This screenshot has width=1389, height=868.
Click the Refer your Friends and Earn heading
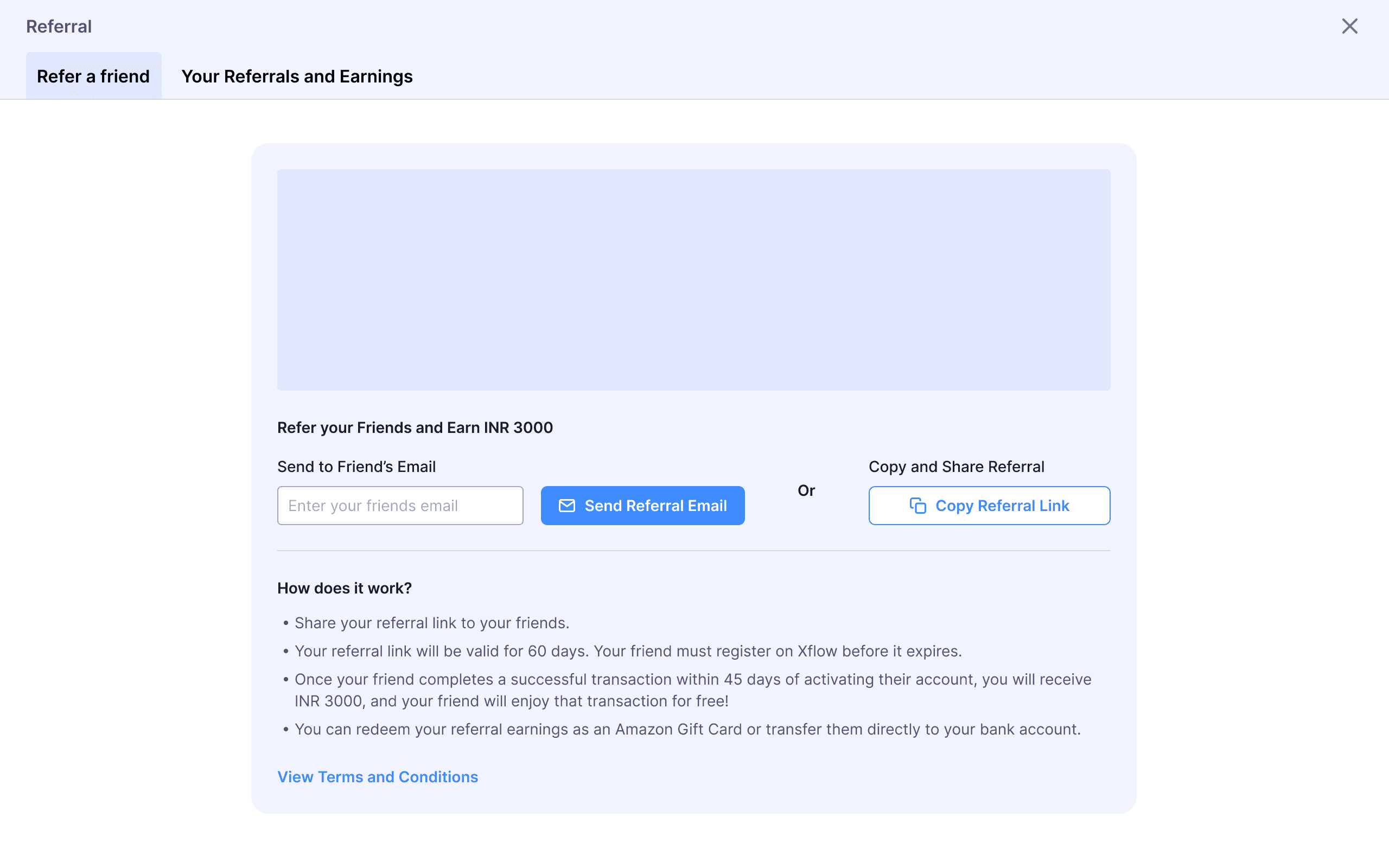(415, 427)
